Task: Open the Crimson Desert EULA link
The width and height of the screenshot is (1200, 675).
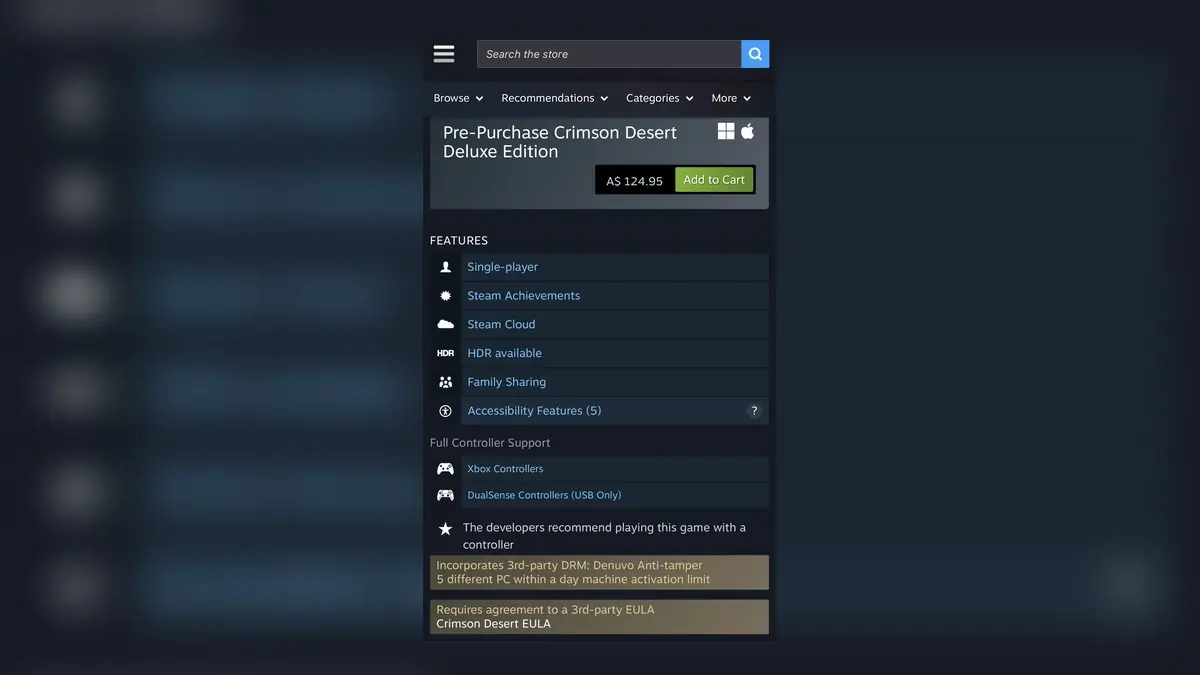Action: [493, 622]
